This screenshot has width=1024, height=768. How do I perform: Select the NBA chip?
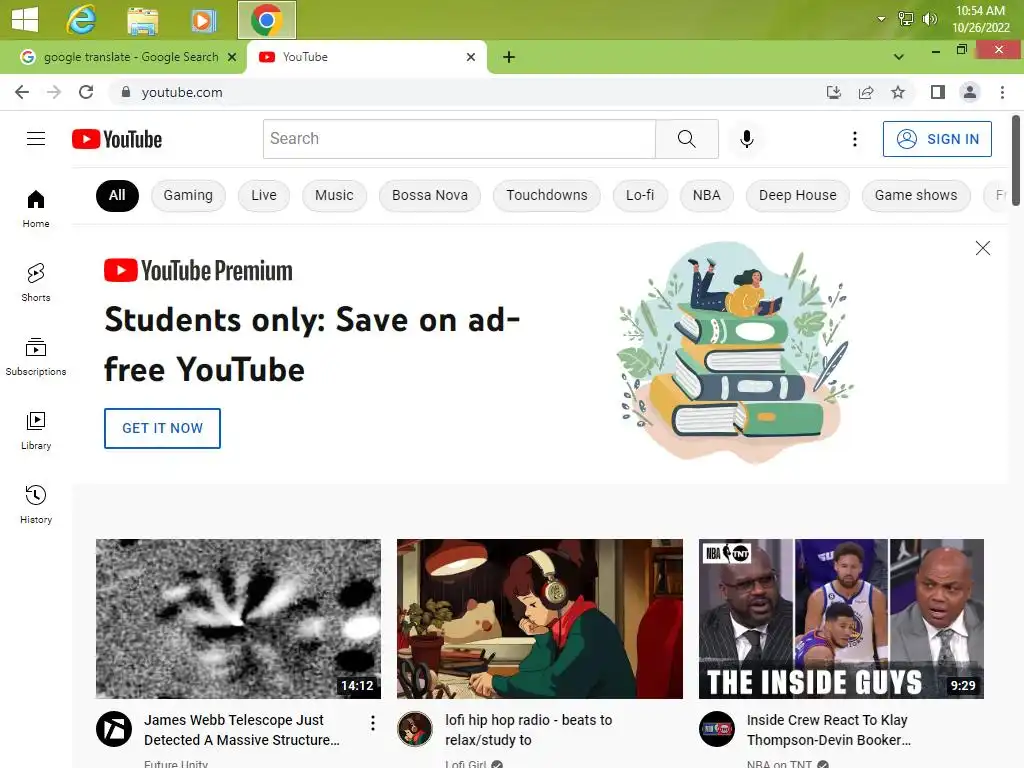click(x=707, y=195)
